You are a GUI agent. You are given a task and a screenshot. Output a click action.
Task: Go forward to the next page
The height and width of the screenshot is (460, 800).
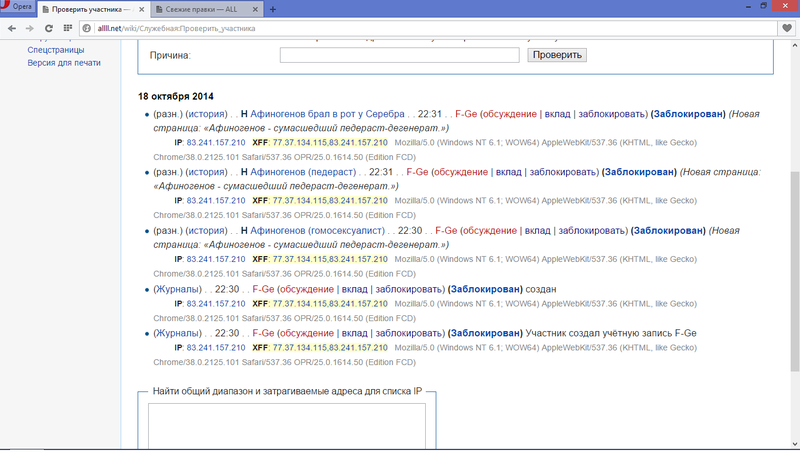click(30, 29)
